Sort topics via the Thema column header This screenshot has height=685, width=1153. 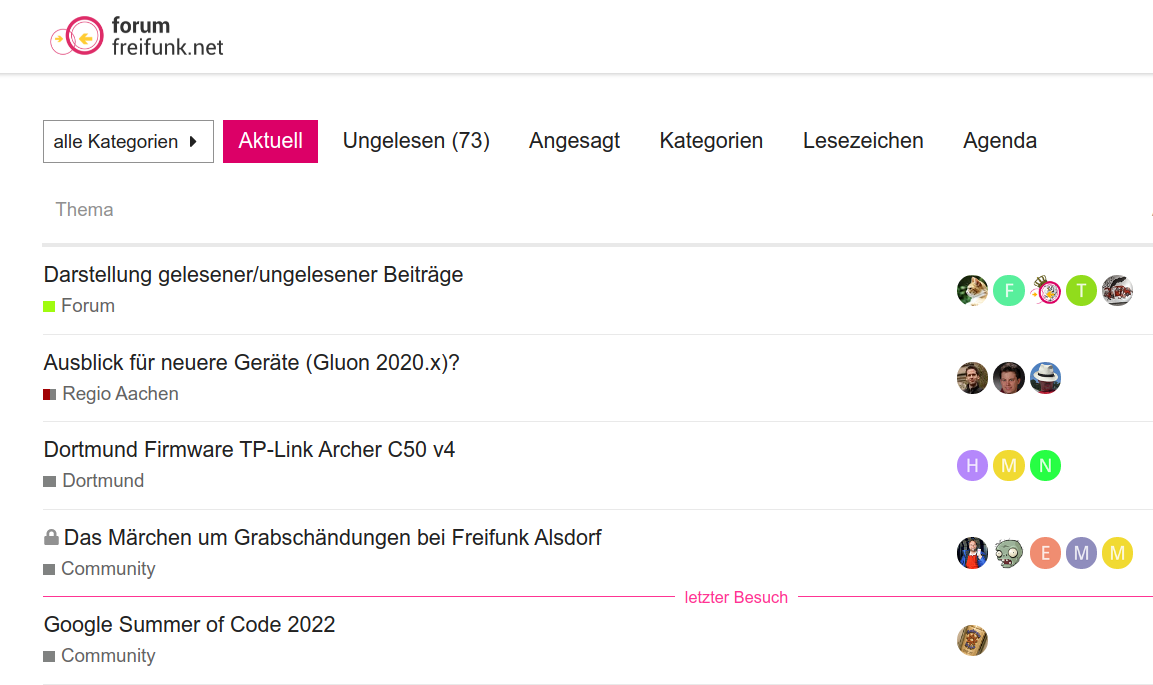pyautogui.click(x=85, y=210)
